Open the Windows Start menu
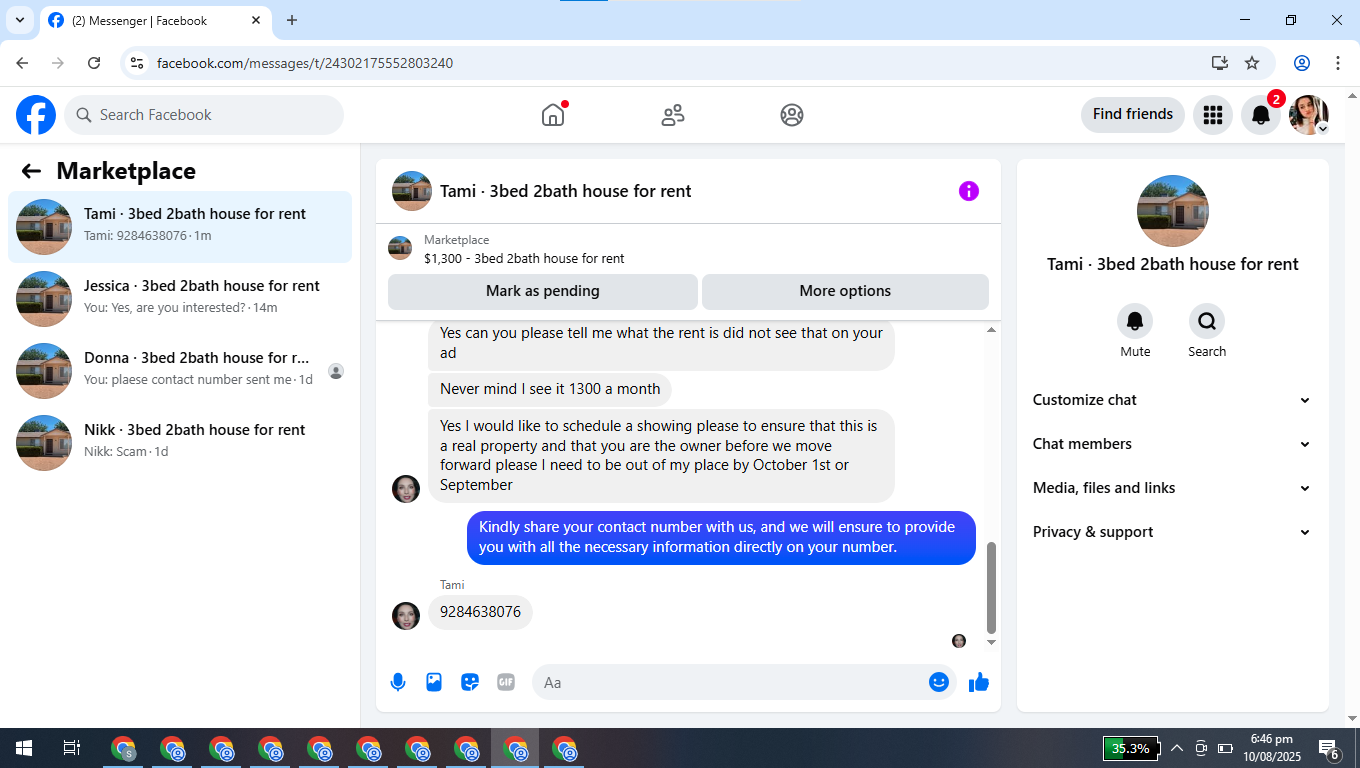The height and width of the screenshot is (768, 1360). [24, 748]
